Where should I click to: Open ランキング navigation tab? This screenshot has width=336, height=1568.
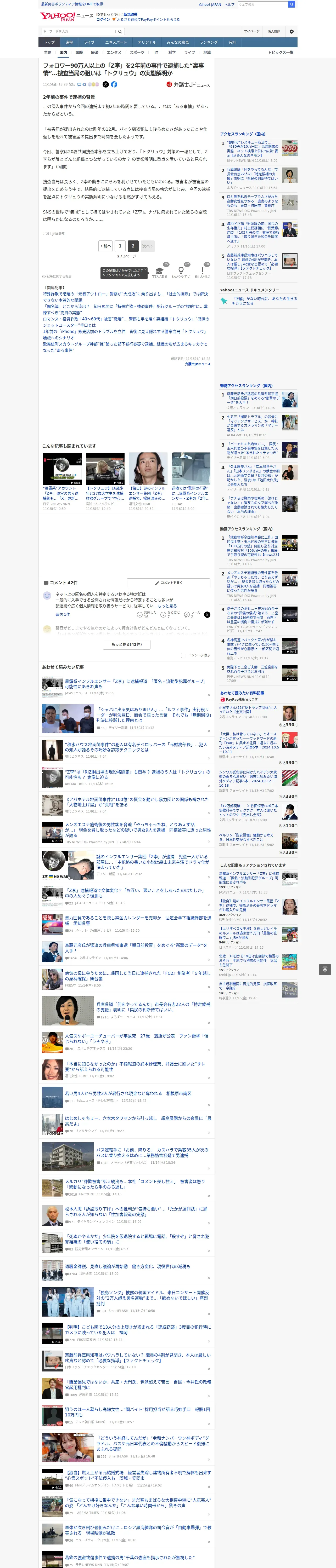[209, 43]
